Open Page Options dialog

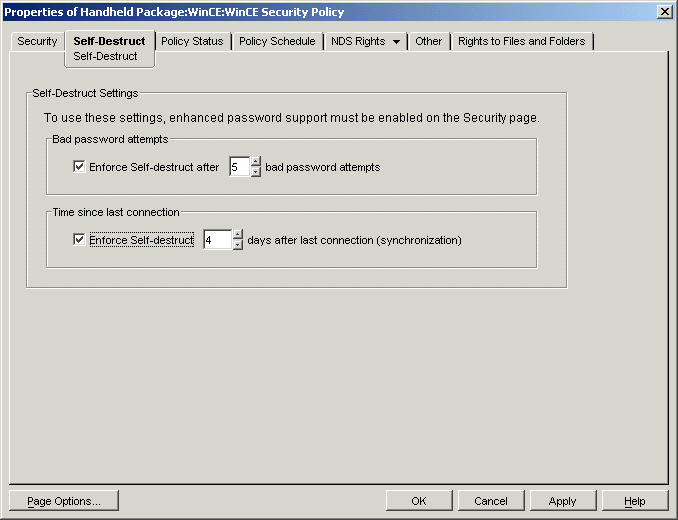(x=63, y=501)
